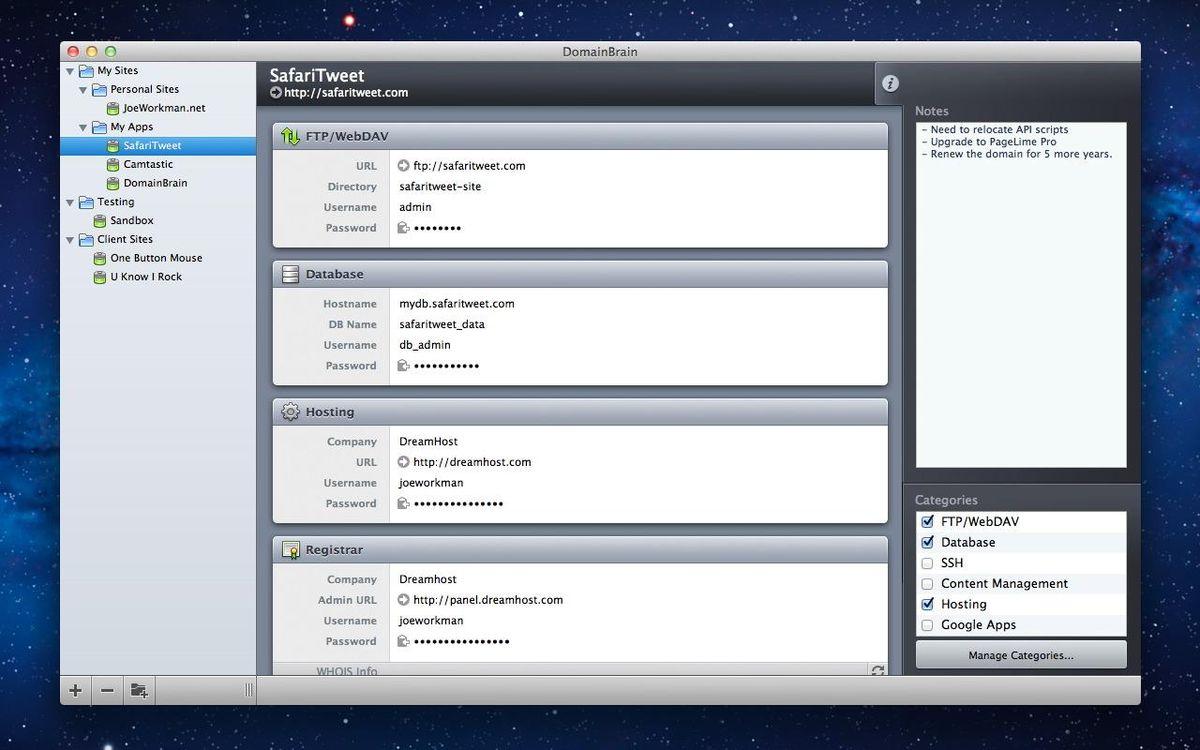Click the Registrar Company value Dreamhost
This screenshot has width=1200, height=750.
pos(428,580)
